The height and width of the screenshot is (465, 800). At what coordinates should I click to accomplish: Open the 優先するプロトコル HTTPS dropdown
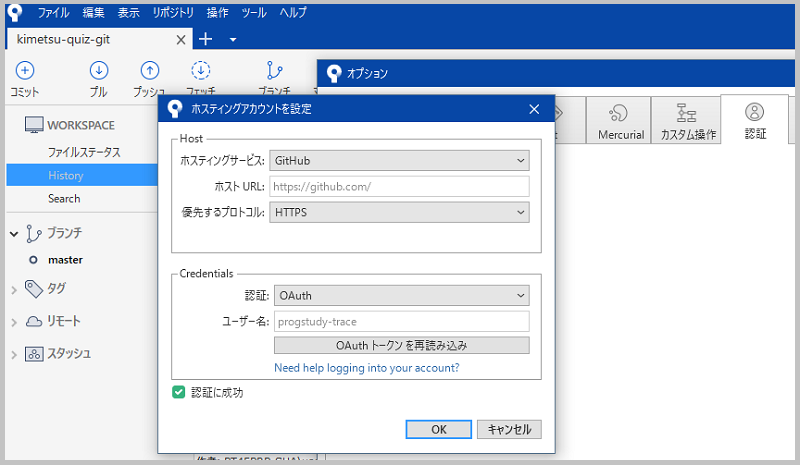click(399, 212)
